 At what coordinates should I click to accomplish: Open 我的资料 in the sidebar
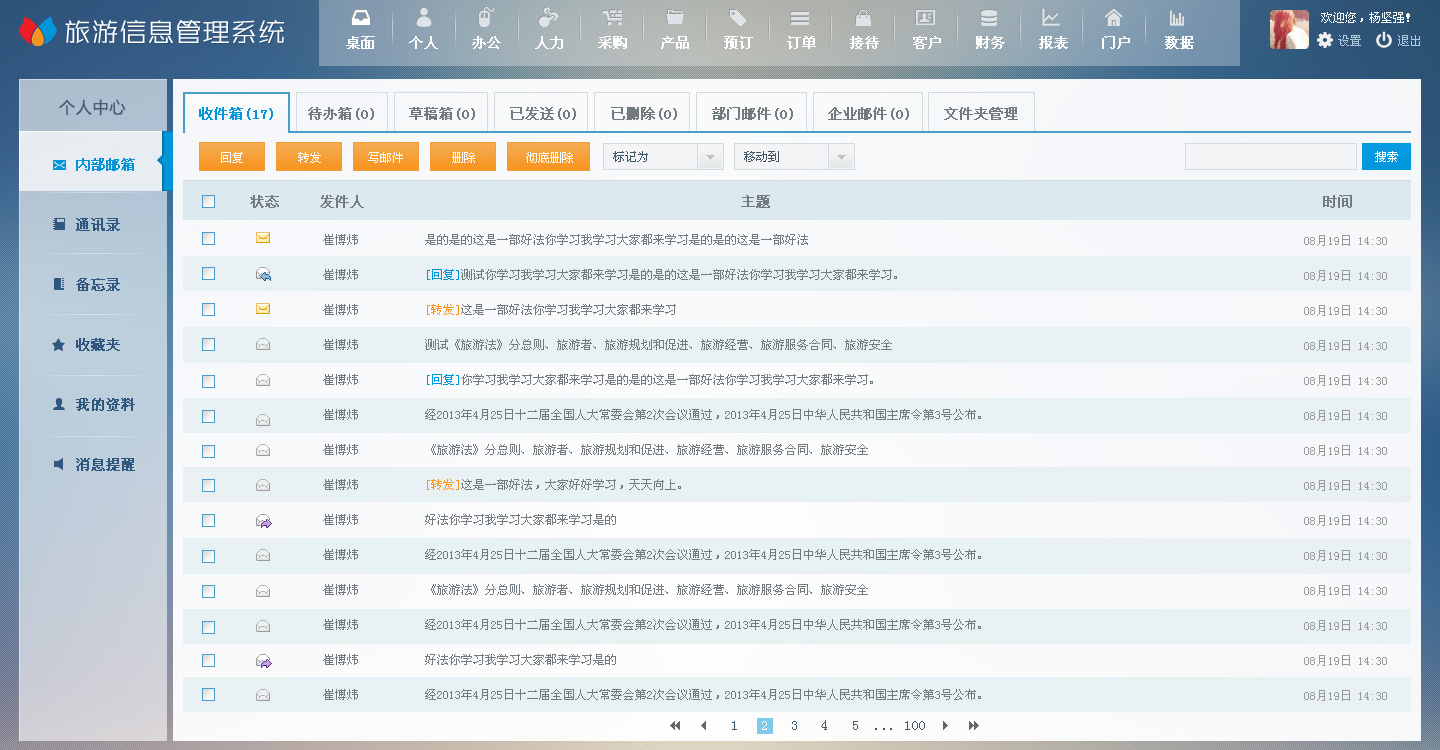(x=93, y=405)
